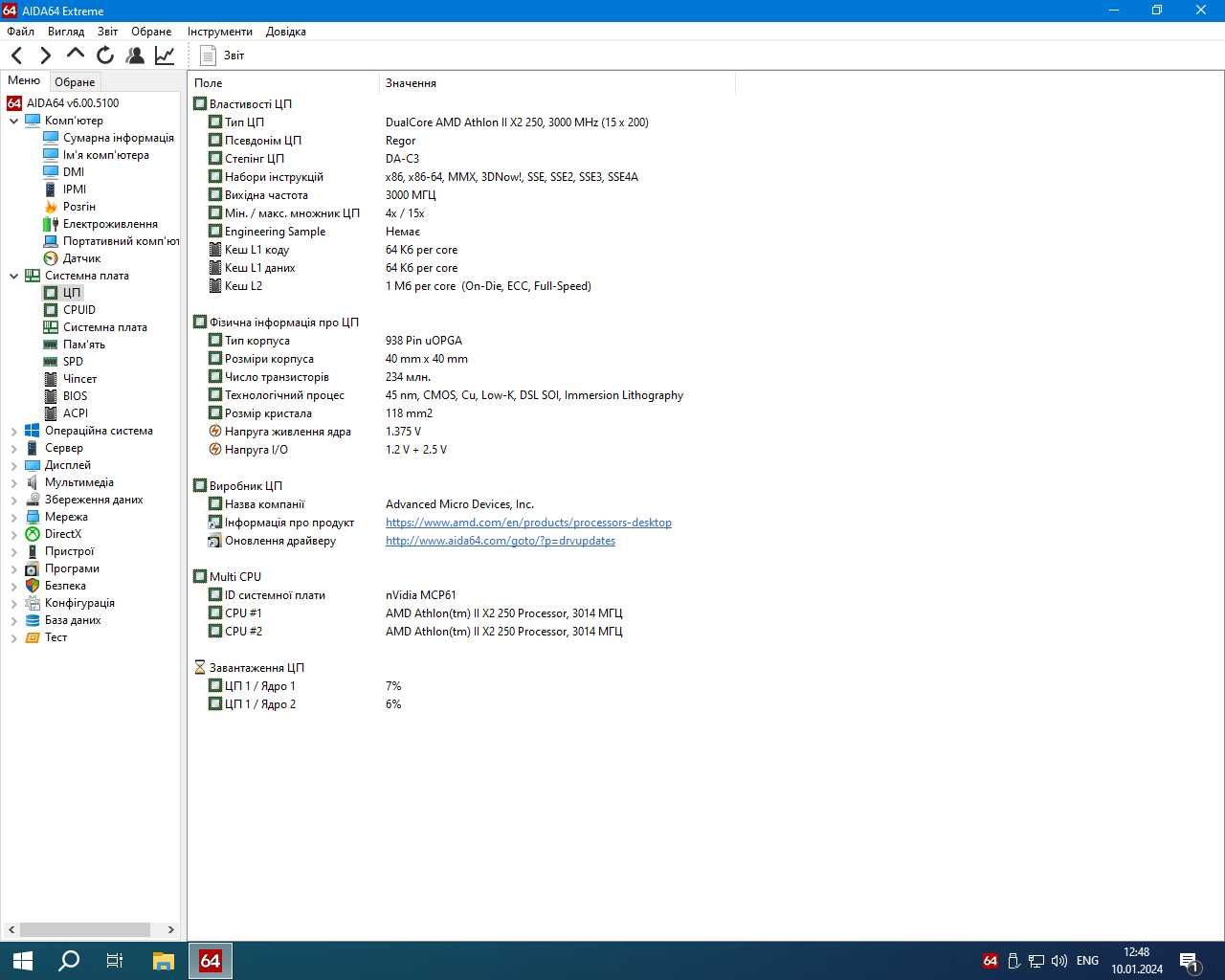Open the Файл menu
The image size is (1225, 980).
(x=20, y=32)
